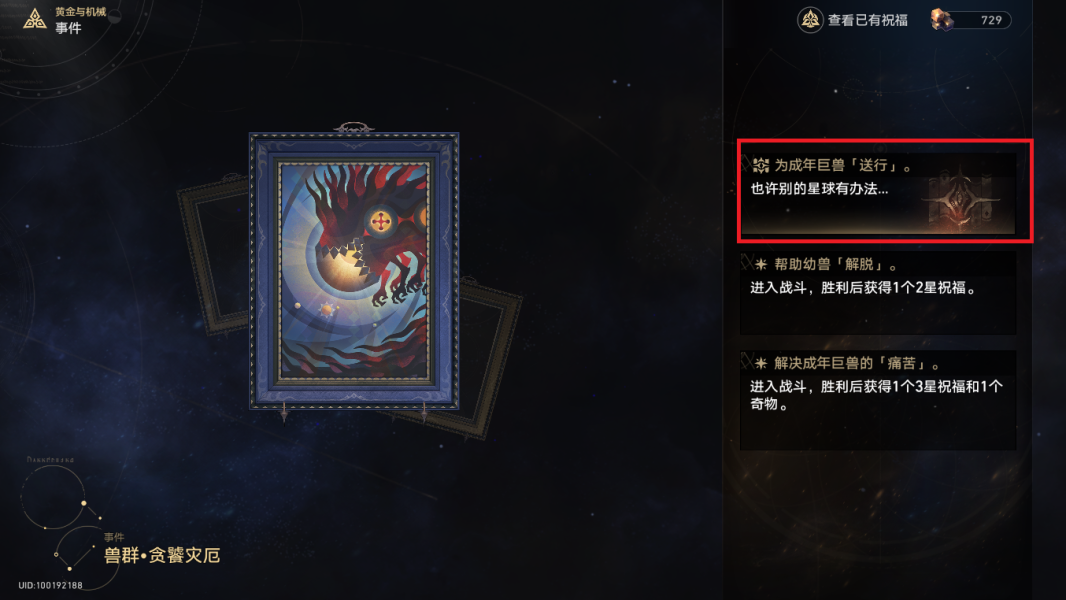Image resolution: width=1066 pixels, height=600 pixels.
Task: Click the 729 currency counter
Action: [x=991, y=20]
